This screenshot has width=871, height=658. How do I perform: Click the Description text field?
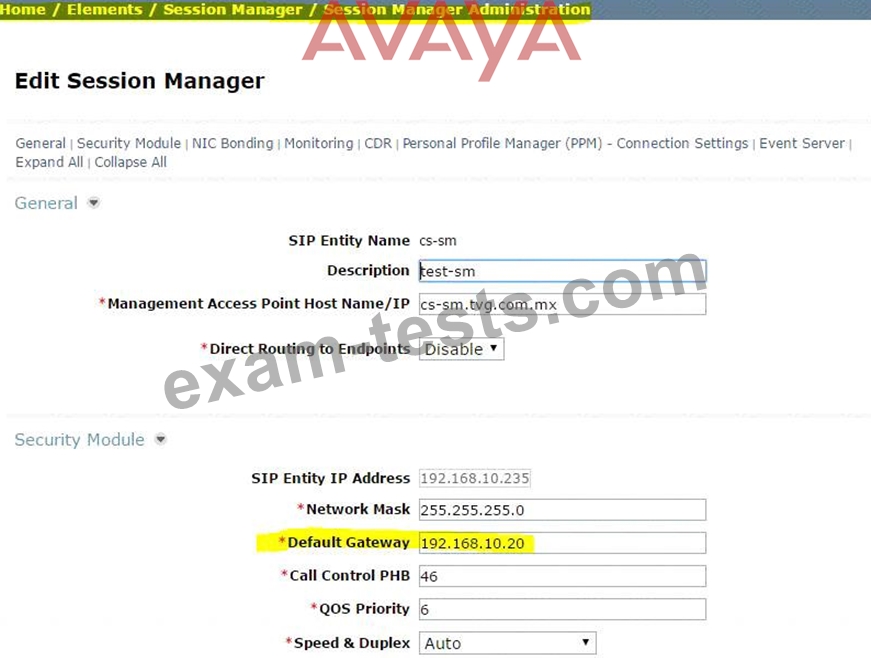pyautogui.click(x=563, y=271)
